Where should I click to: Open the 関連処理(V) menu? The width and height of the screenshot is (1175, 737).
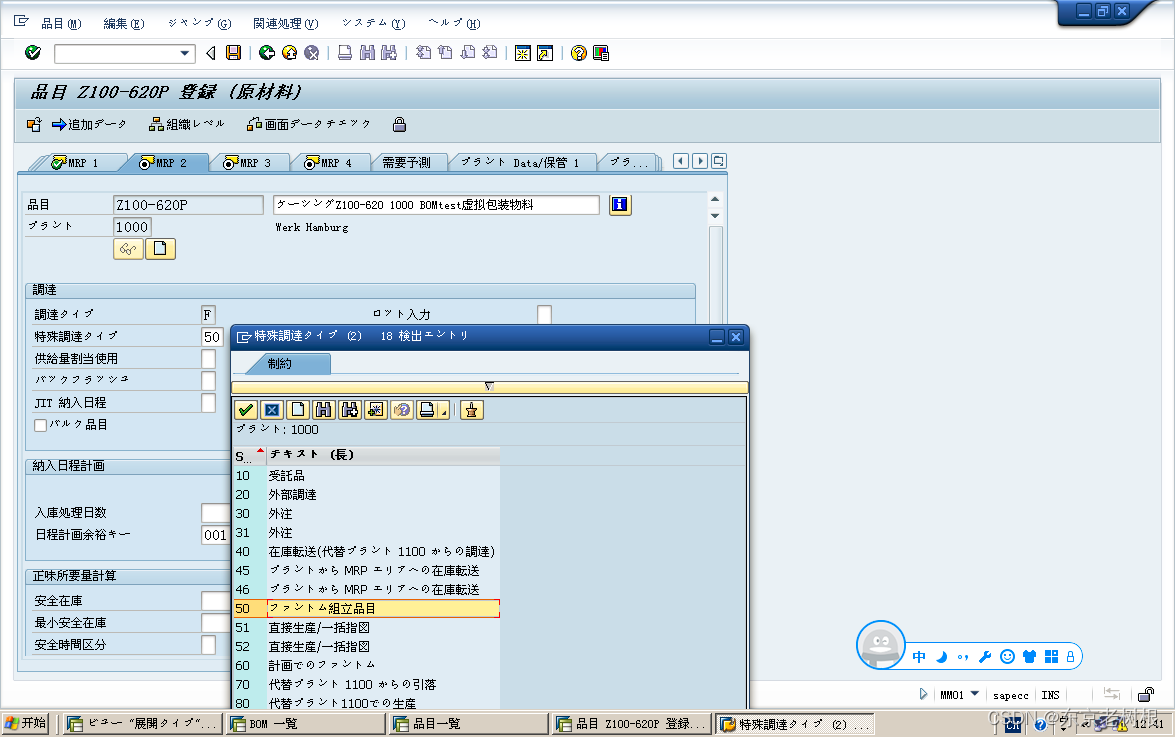pyautogui.click(x=286, y=23)
